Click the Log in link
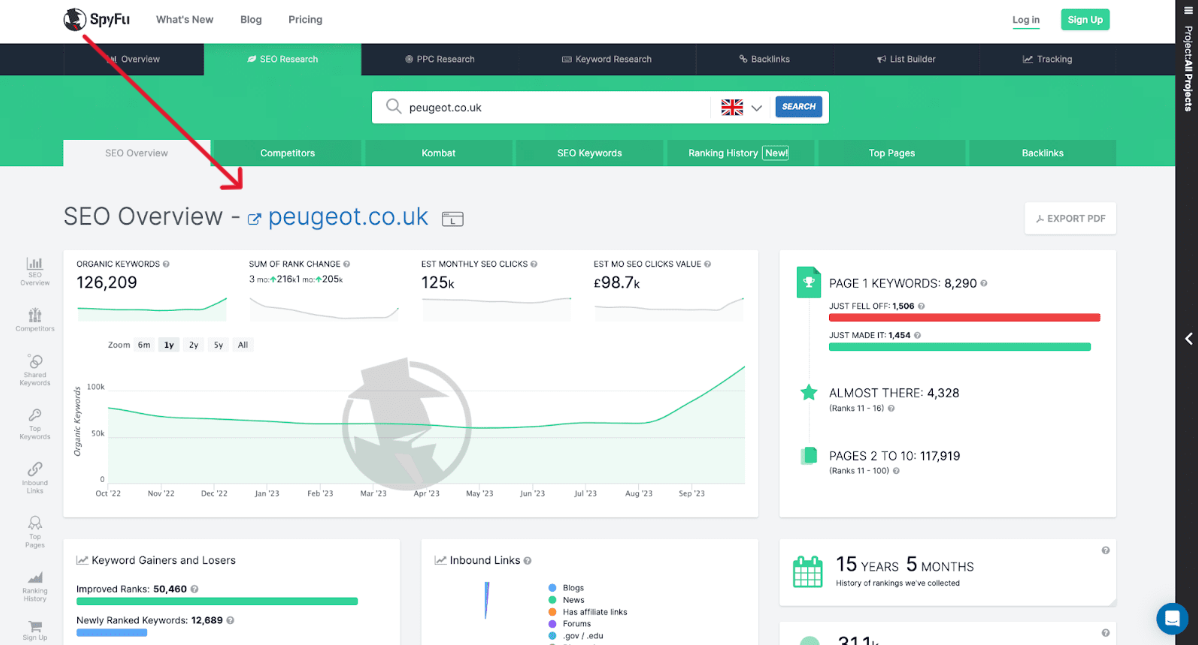This screenshot has height=645, width=1198. [x=1026, y=20]
